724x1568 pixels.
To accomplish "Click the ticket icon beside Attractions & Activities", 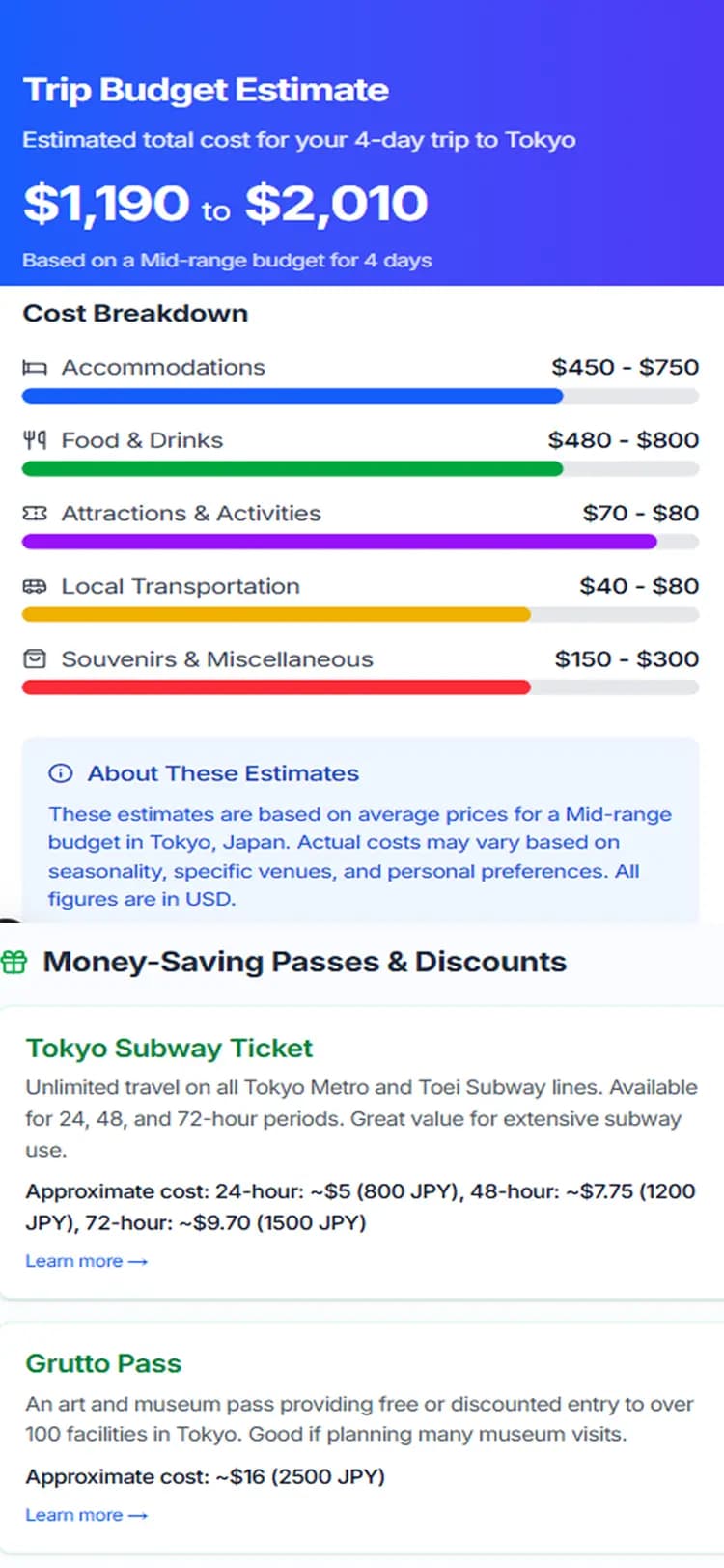I will (35, 514).
